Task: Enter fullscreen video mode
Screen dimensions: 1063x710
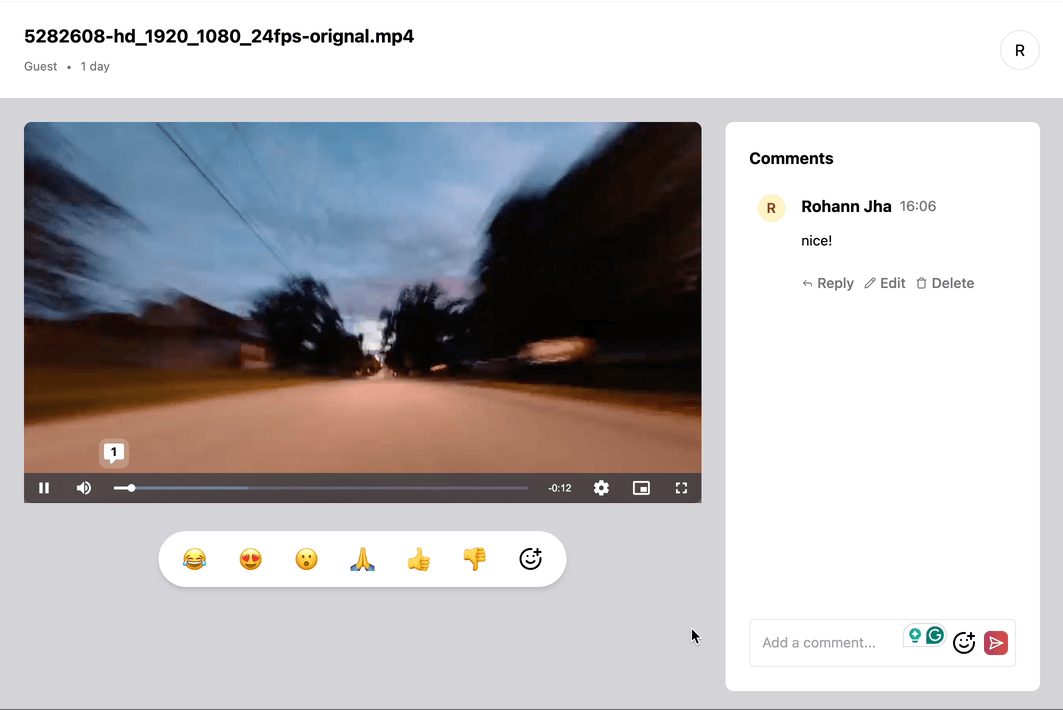Action: pyautogui.click(x=681, y=488)
